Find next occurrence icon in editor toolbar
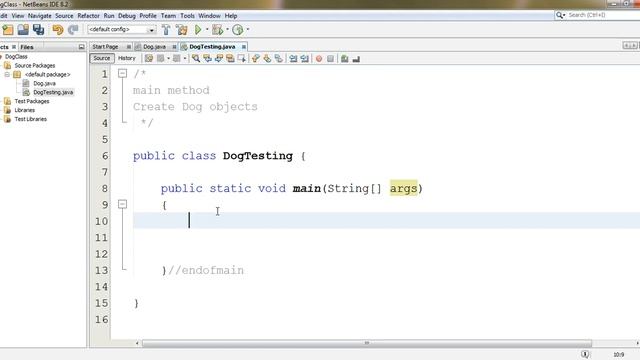 pyautogui.click(x=219, y=59)
